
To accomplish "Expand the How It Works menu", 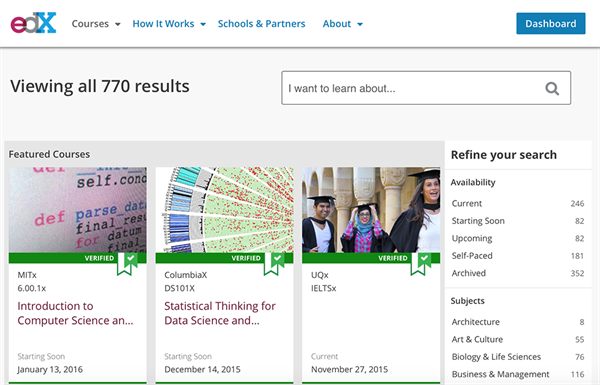I will (x=169, y=24).
